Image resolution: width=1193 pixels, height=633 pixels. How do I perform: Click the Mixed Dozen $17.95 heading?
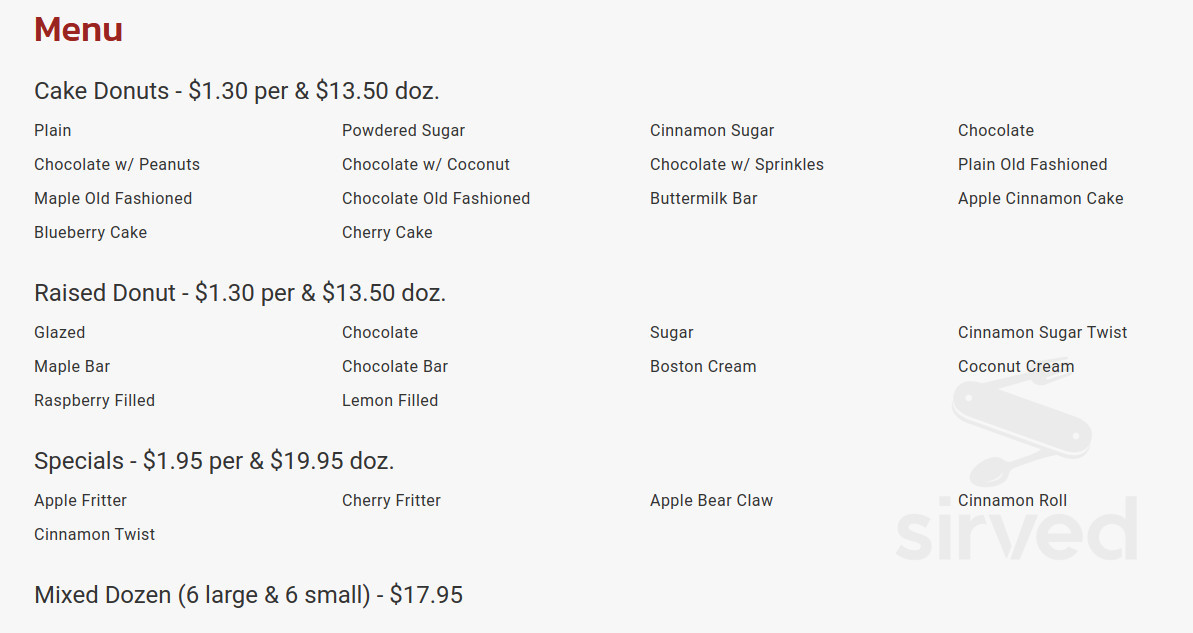[248, 595]
